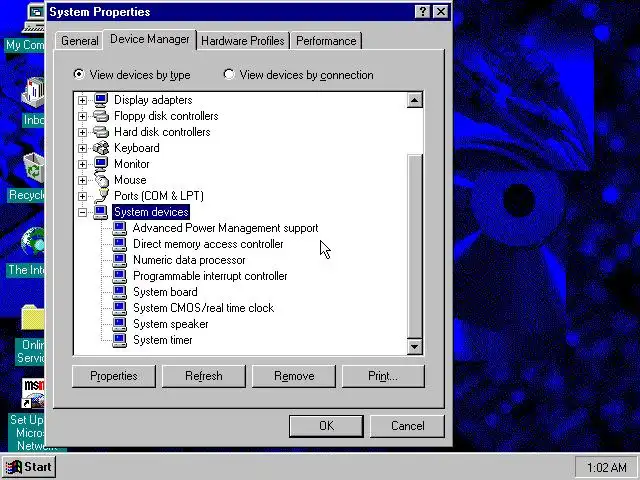Expand the Ports (COM & LPT) node
This screenshot has width=640, height=480.
(82, 196)
